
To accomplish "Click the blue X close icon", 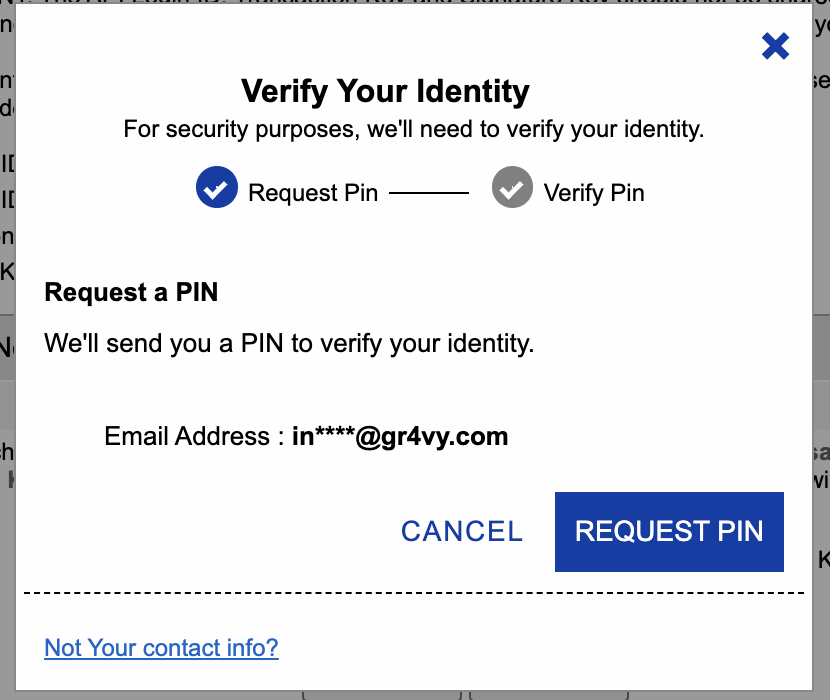I will click(775, 45).
